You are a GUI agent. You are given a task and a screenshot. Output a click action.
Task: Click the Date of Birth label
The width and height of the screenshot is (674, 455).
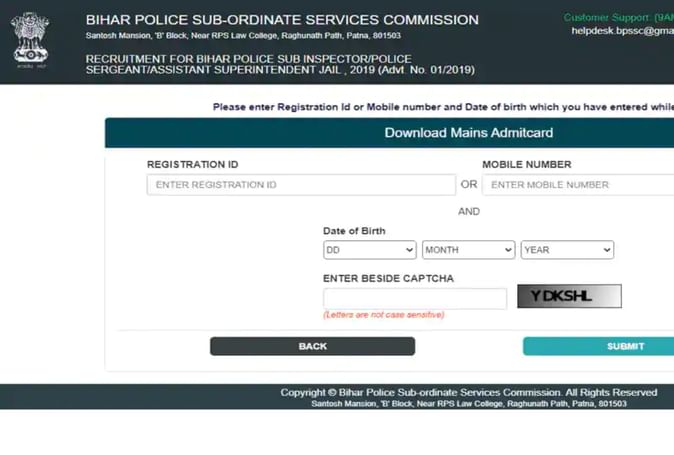tap(354, 232)
